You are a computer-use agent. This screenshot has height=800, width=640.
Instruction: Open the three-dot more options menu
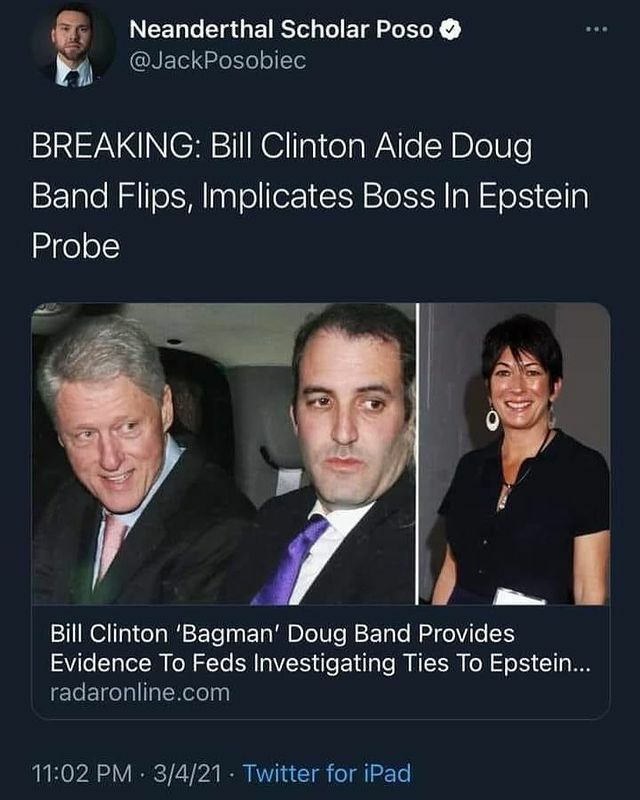pos(597,30)
